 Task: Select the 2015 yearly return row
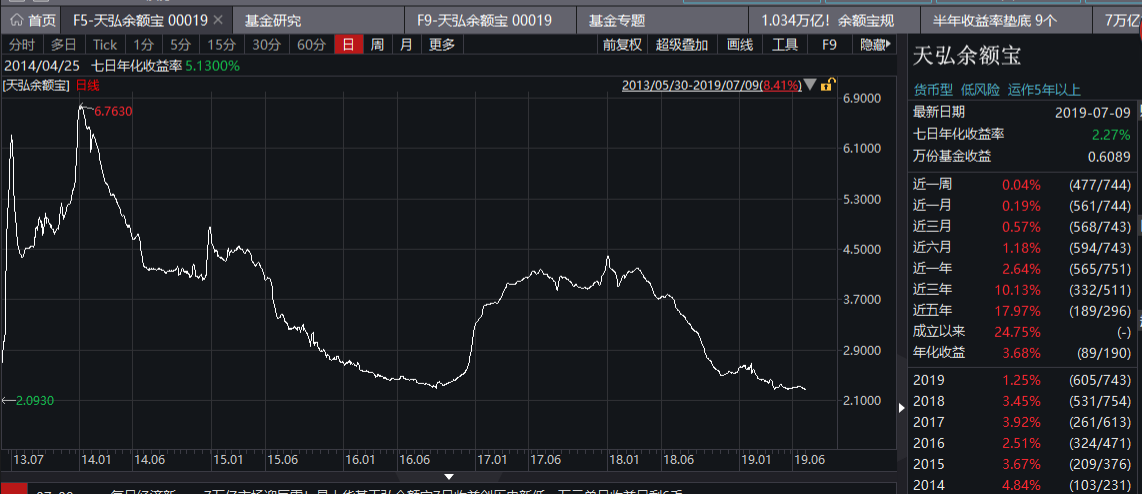coord(1022,464)
